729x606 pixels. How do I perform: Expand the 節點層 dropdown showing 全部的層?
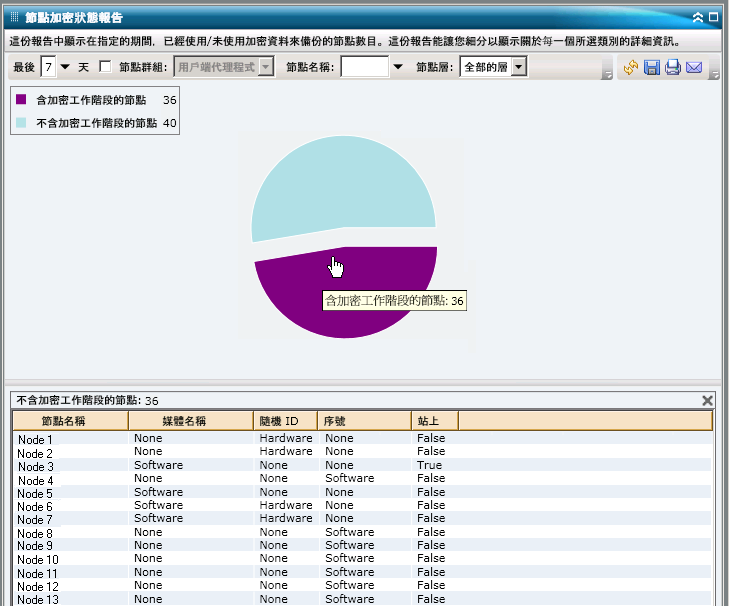[518, 67]
